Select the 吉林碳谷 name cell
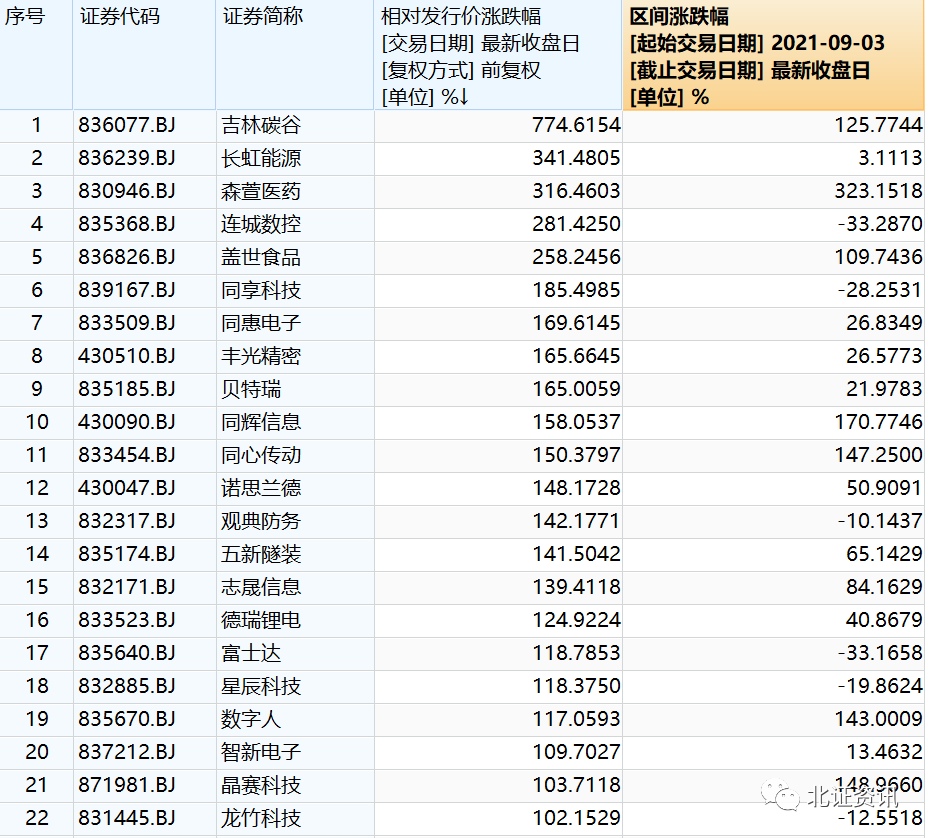This screenshot has width=928, height=838. (x=261, y=125)
